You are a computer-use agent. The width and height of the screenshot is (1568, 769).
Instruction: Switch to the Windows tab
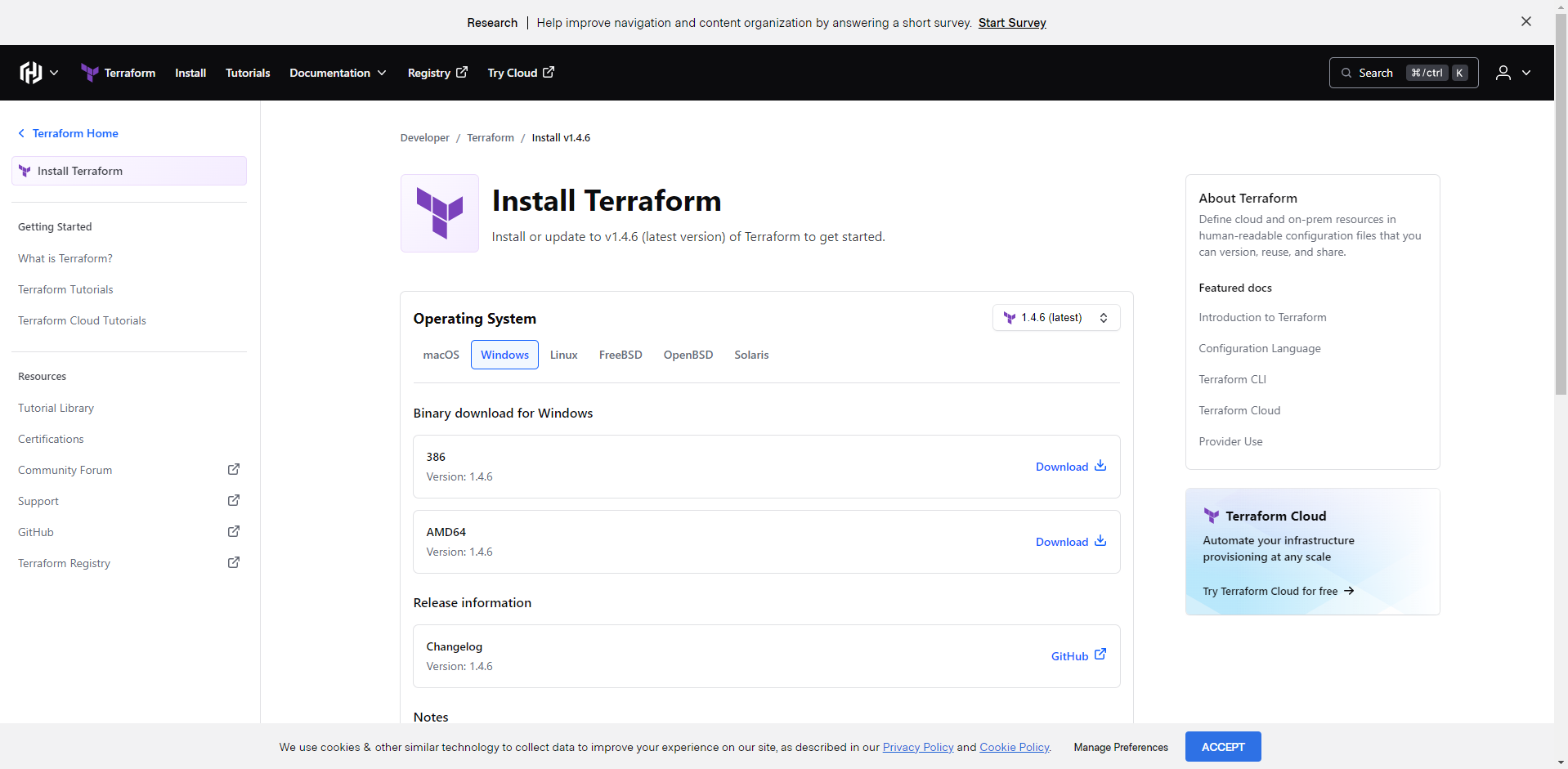pyautogui.click(x=504, y=355)
